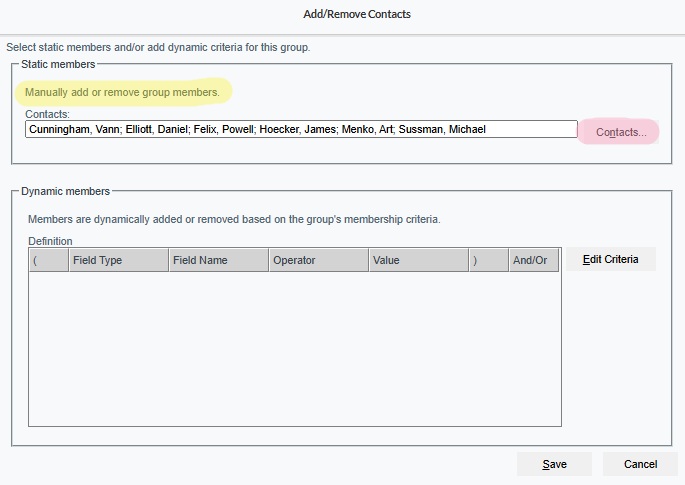
Task: Click the highlighted 'Manually add or remove' text
Action: point(122,92)
